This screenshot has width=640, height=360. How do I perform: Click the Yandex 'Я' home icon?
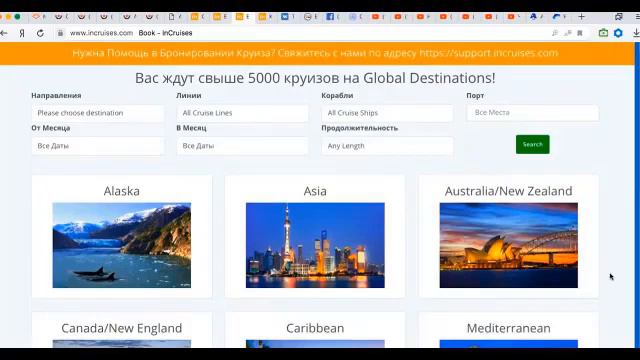[x=22, y=33]
